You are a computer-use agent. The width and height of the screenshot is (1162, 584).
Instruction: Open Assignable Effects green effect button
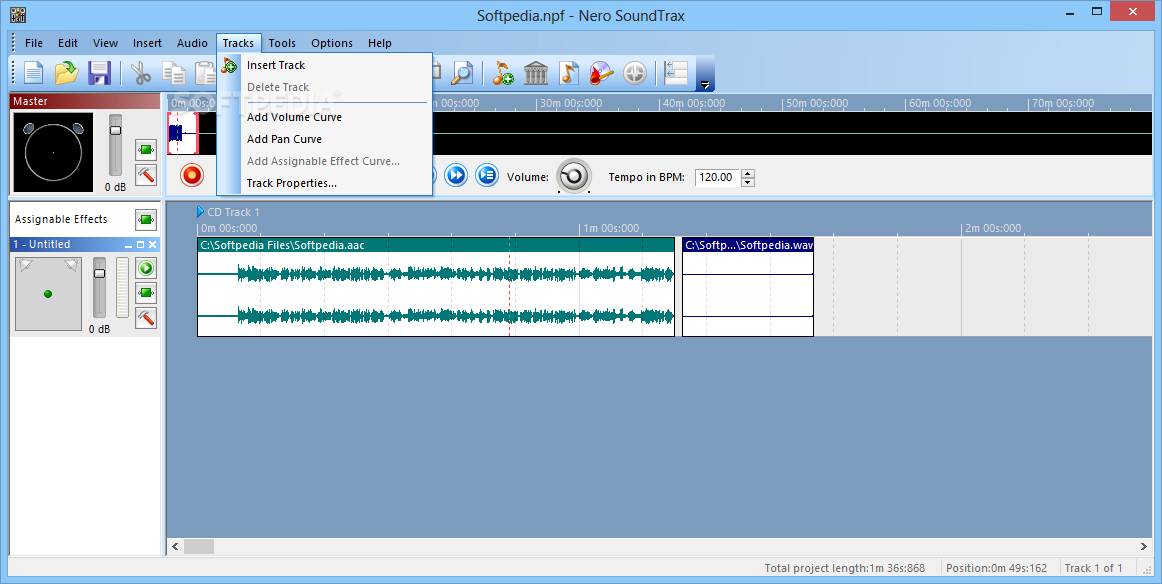[146, 219]
